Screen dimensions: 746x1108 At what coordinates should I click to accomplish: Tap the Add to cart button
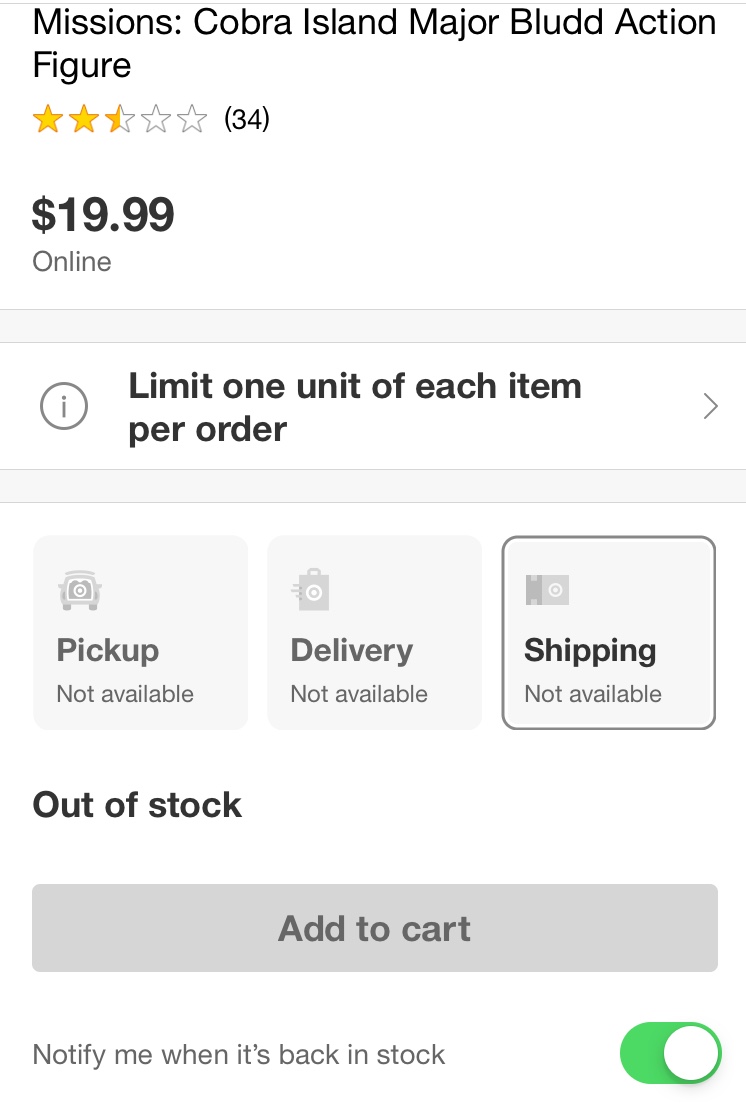[374, 928]
